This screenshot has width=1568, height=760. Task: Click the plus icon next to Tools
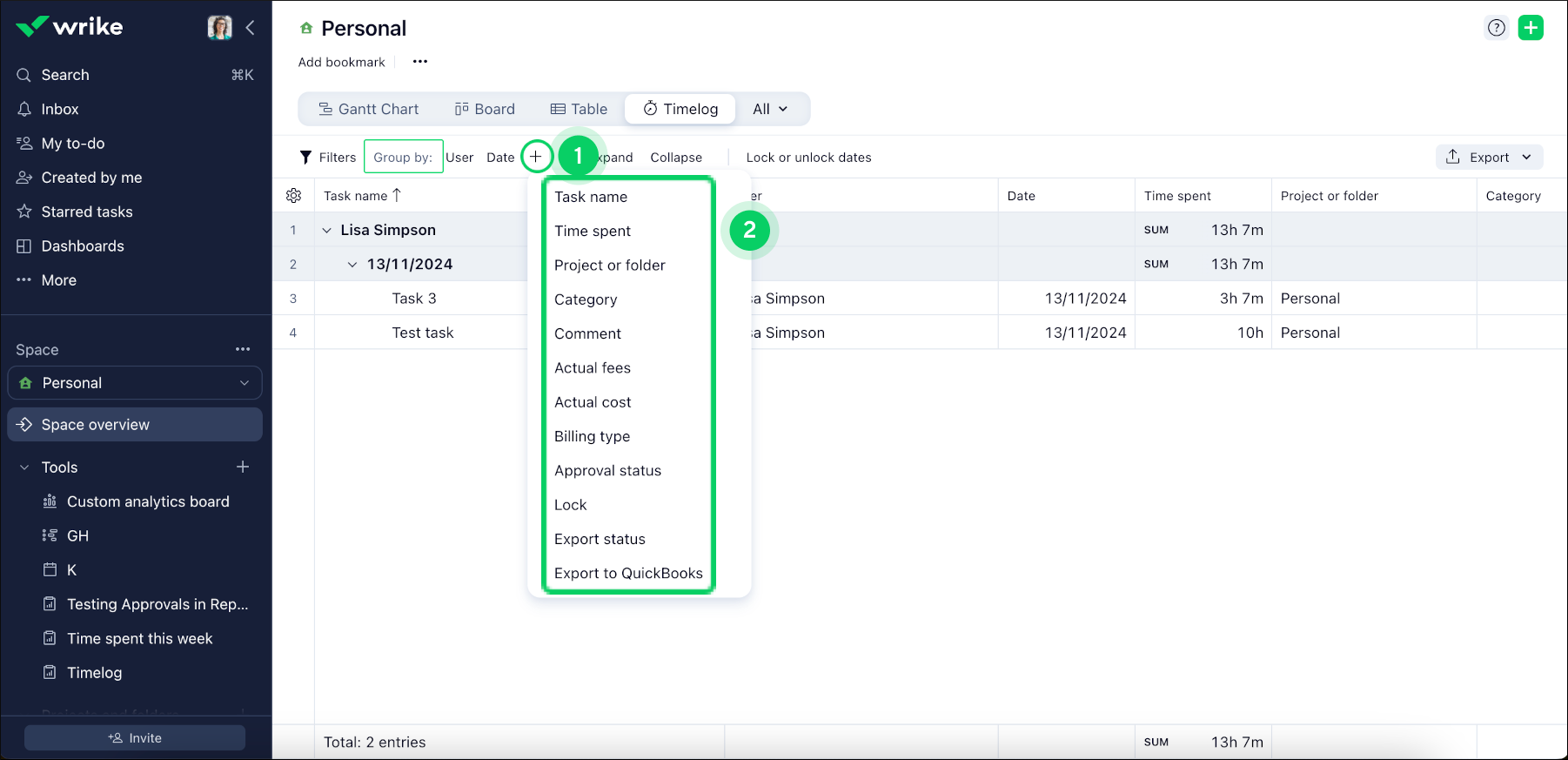pyautogui.click(x=243, y=467)
